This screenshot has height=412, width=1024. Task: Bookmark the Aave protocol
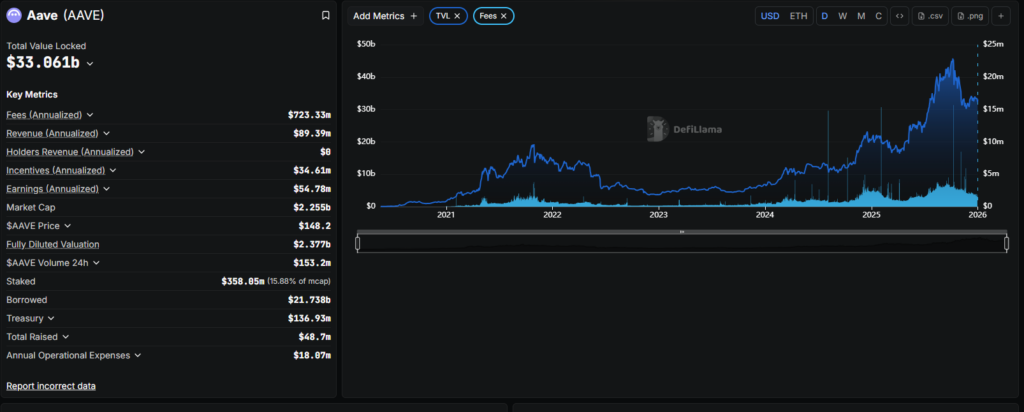click(x=325, y=16)
